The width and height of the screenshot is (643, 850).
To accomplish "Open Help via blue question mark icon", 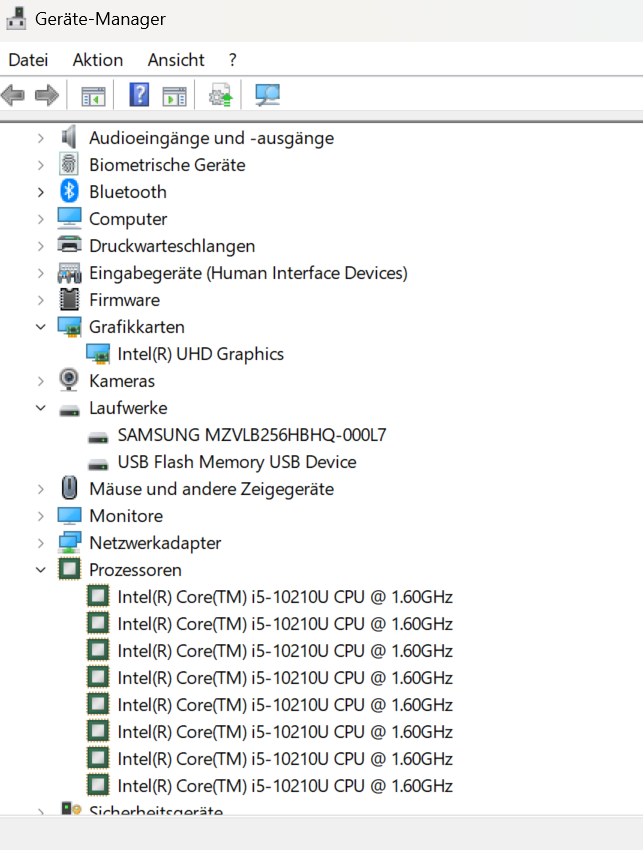I will (139, 95).
